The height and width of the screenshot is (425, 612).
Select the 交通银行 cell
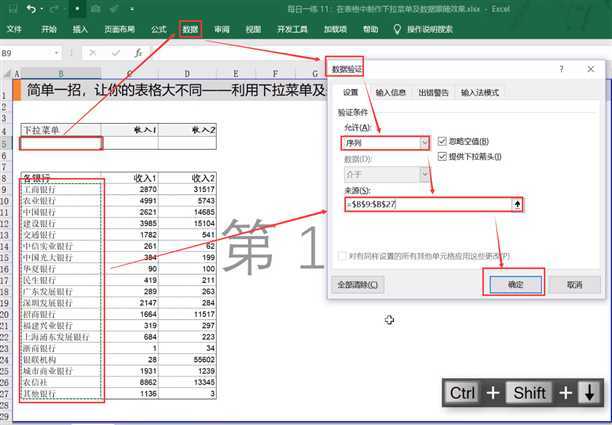(61, 235)
